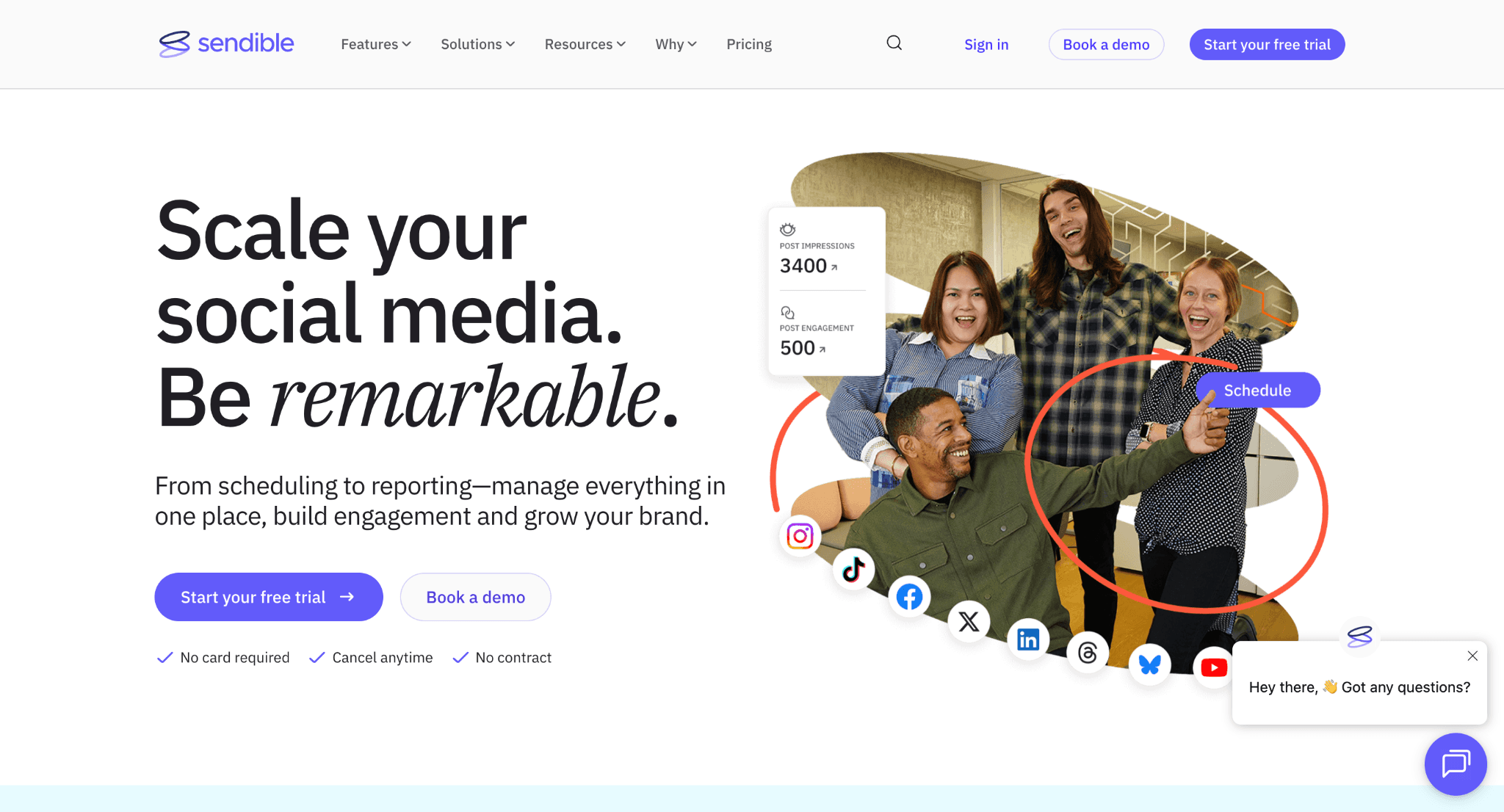Click the search magnifier icon

point(894,43)
